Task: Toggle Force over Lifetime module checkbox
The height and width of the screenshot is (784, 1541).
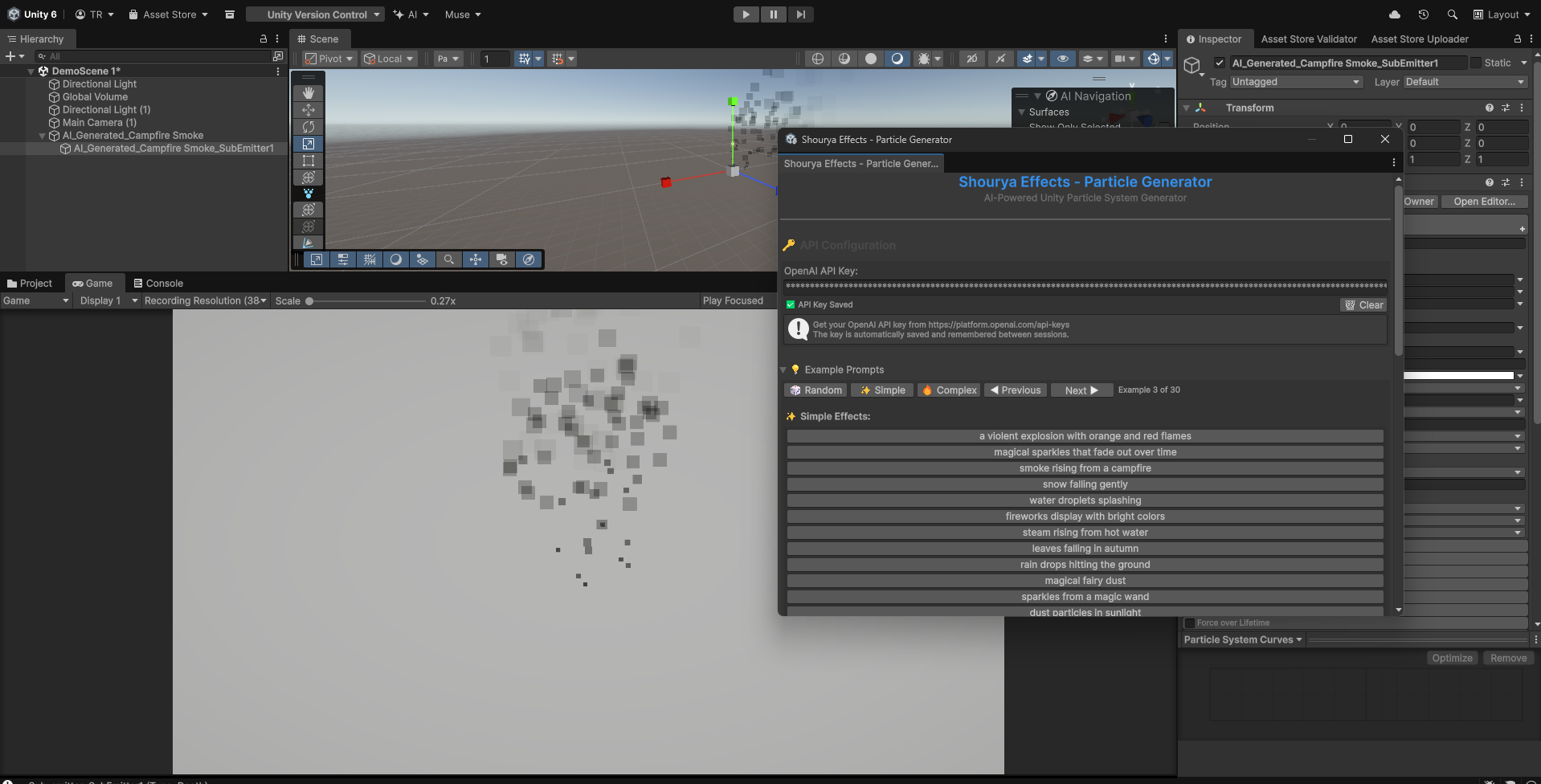Action: tap(1190, 623)
